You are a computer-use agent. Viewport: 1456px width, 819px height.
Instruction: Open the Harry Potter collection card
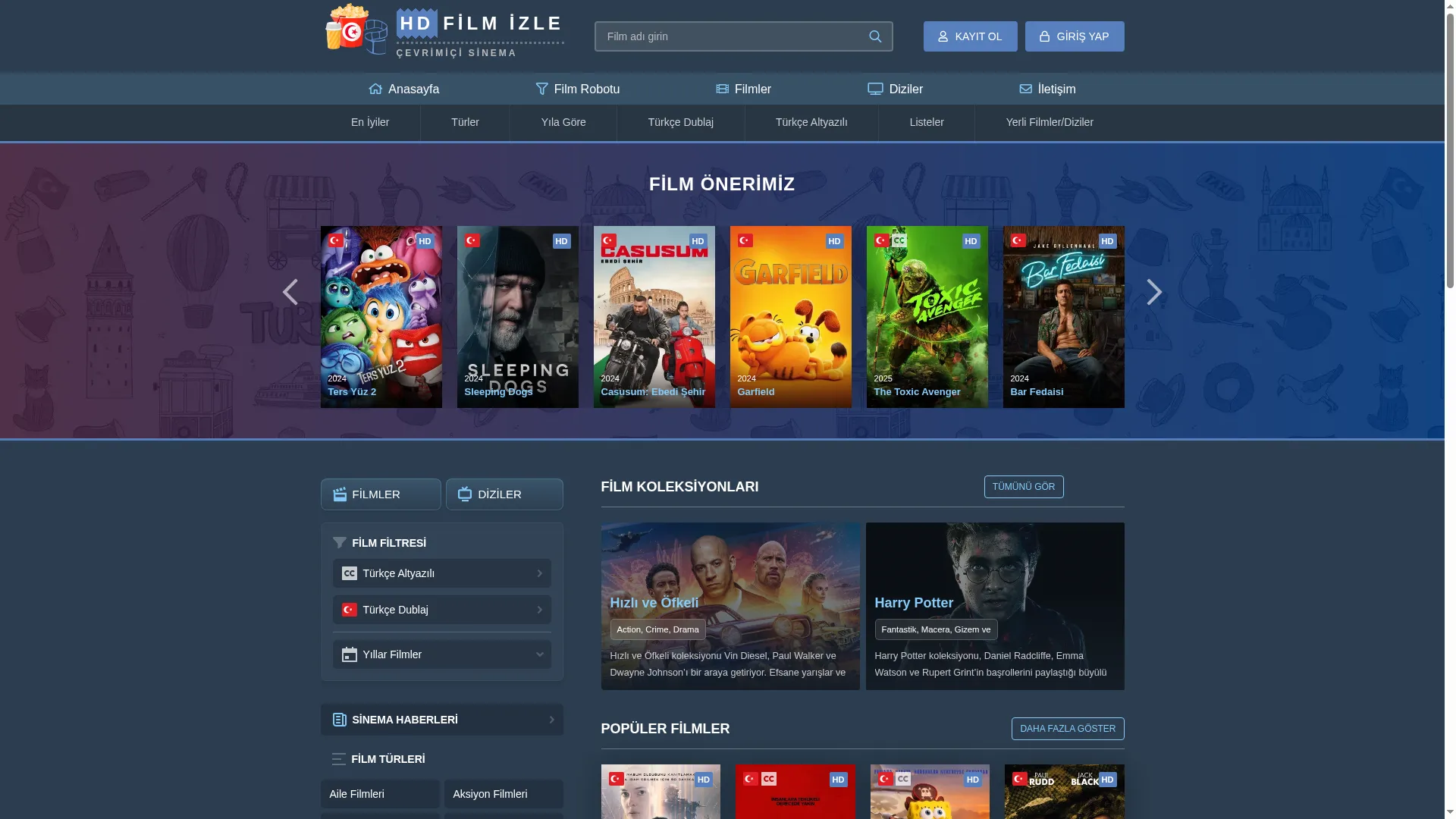click(995, 606)
